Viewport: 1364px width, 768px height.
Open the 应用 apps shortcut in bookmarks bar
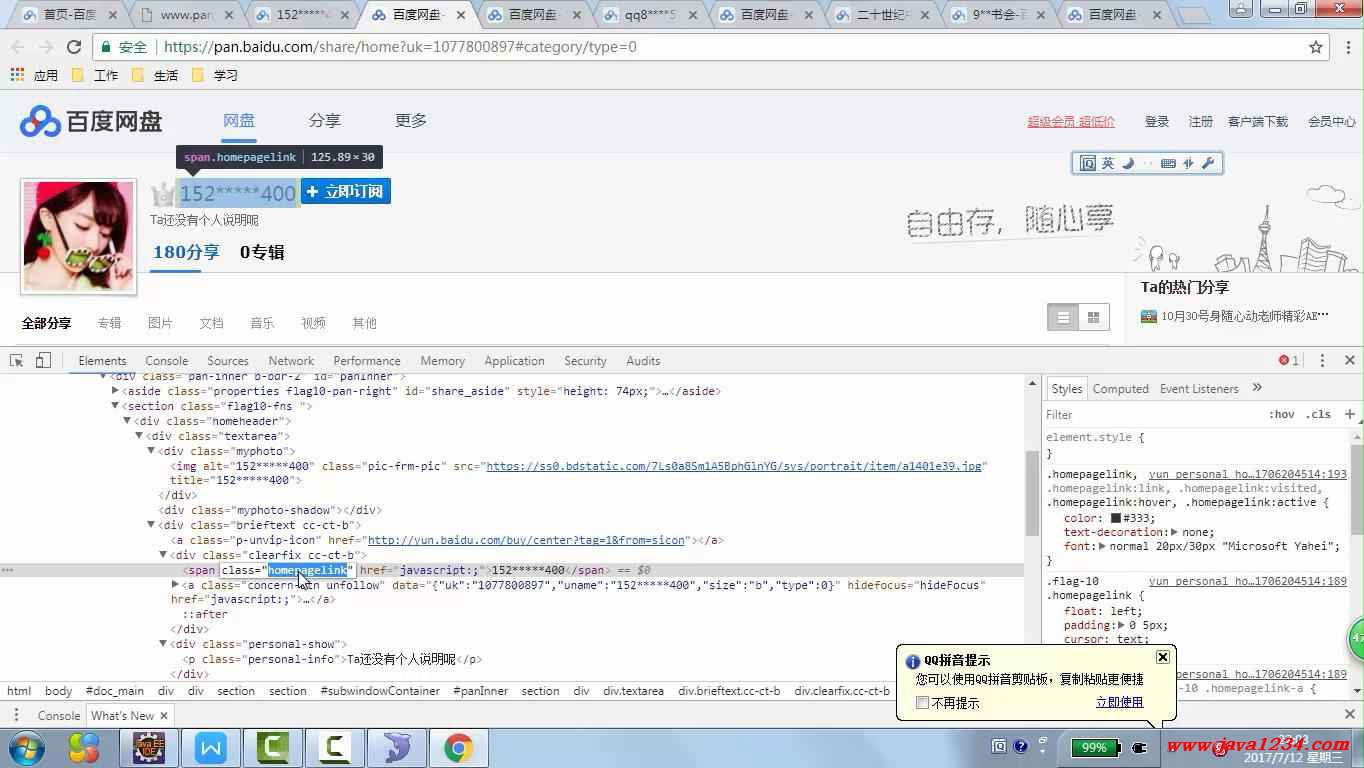(35, 75)
